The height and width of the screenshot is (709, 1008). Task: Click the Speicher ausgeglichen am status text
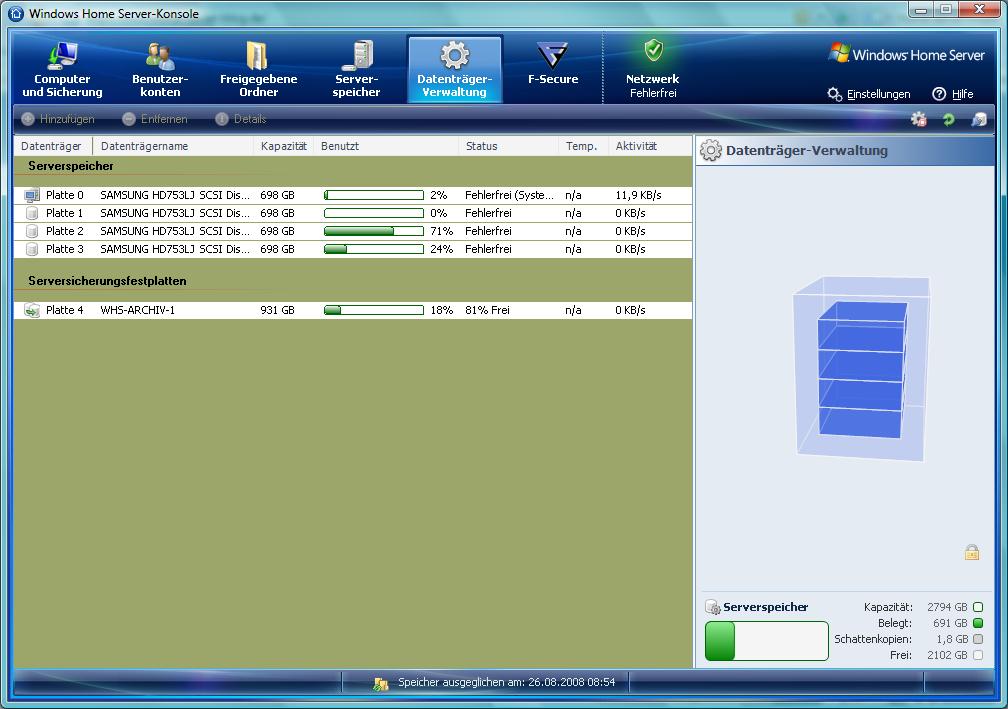[x=506, y=682]
